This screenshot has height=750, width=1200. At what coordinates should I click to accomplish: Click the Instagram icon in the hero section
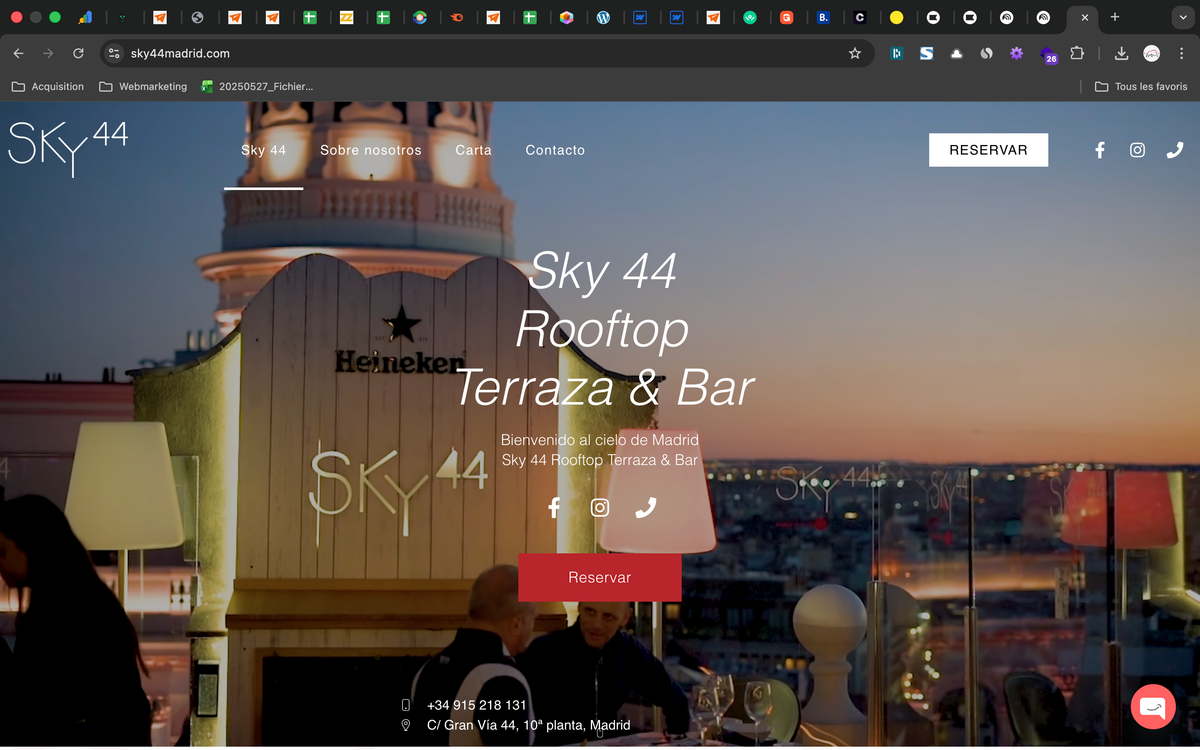tap(599, 507)
